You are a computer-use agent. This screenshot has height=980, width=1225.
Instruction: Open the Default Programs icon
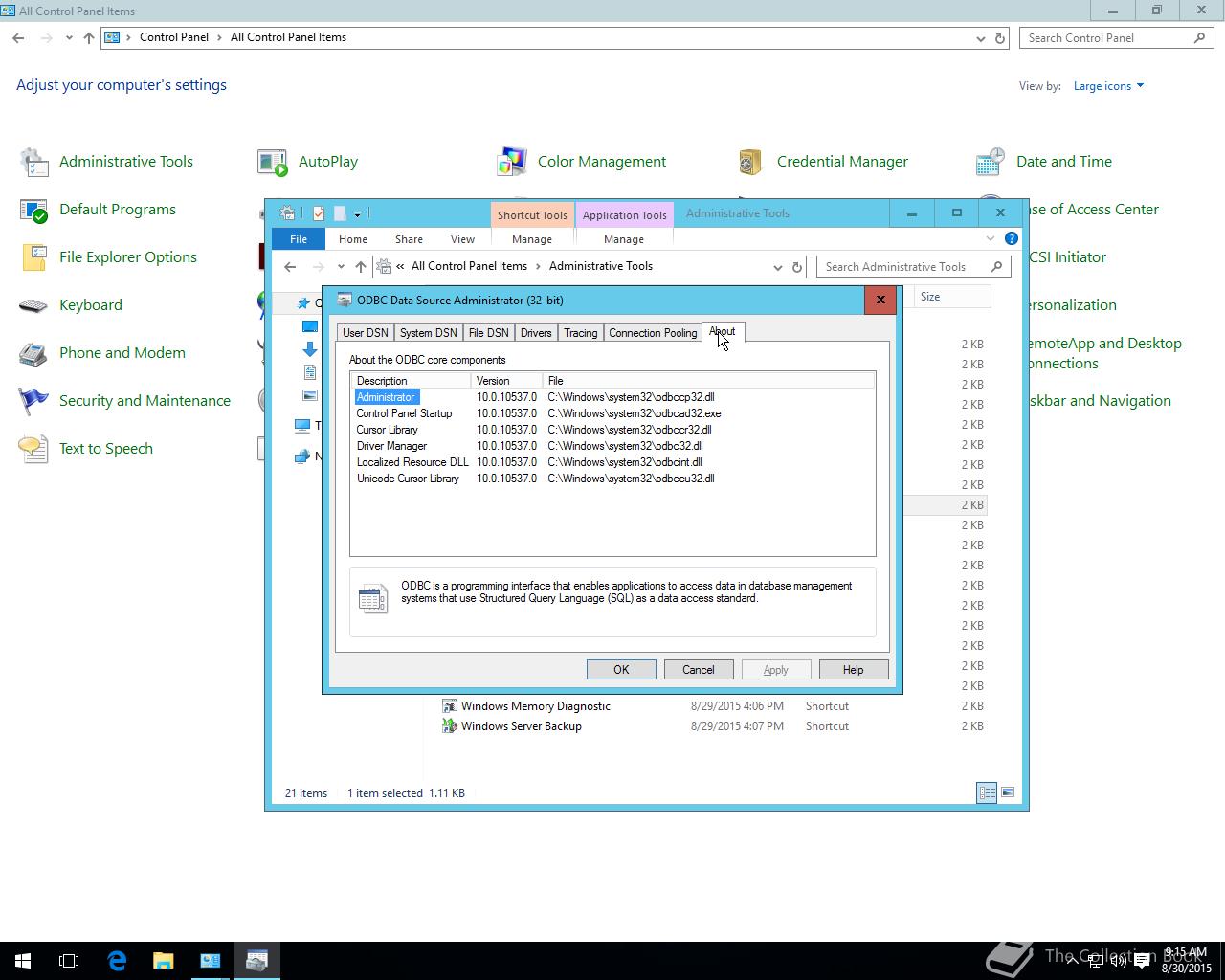[34, 210]
